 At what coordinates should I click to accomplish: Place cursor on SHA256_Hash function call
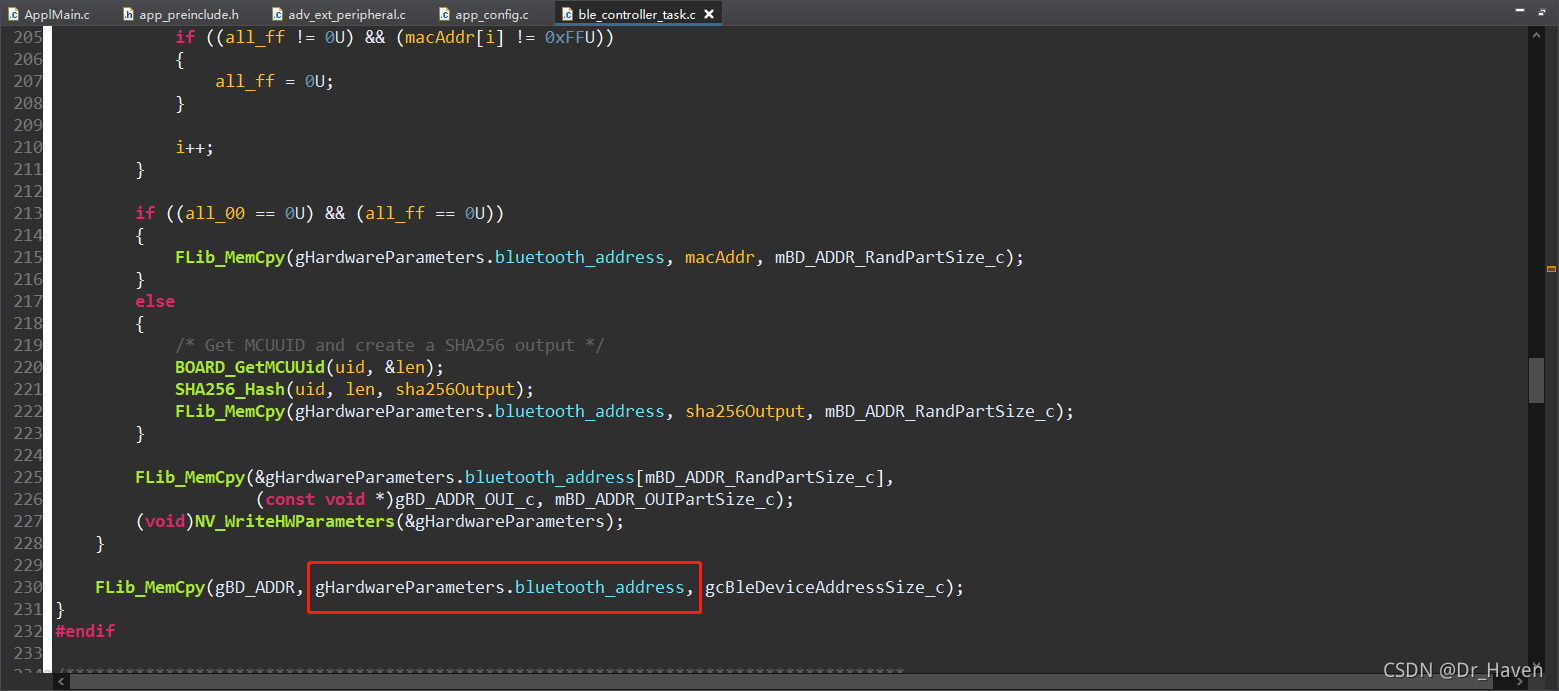point(230,389)
